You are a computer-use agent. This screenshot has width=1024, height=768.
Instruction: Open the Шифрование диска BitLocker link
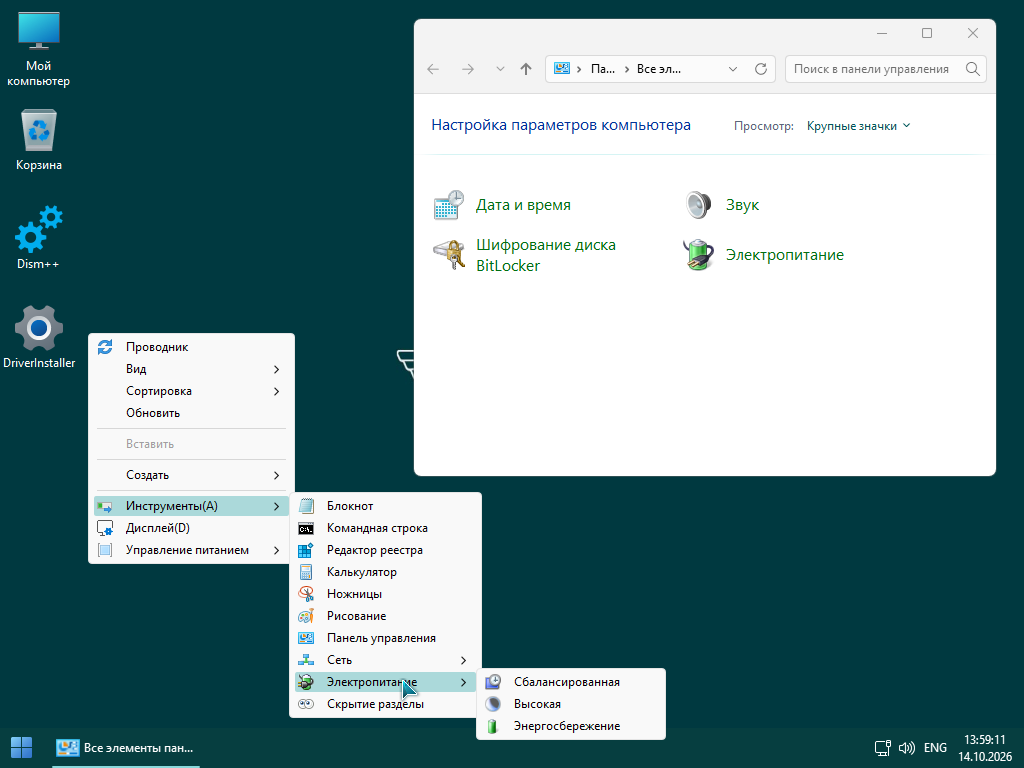tap(546, 255)
